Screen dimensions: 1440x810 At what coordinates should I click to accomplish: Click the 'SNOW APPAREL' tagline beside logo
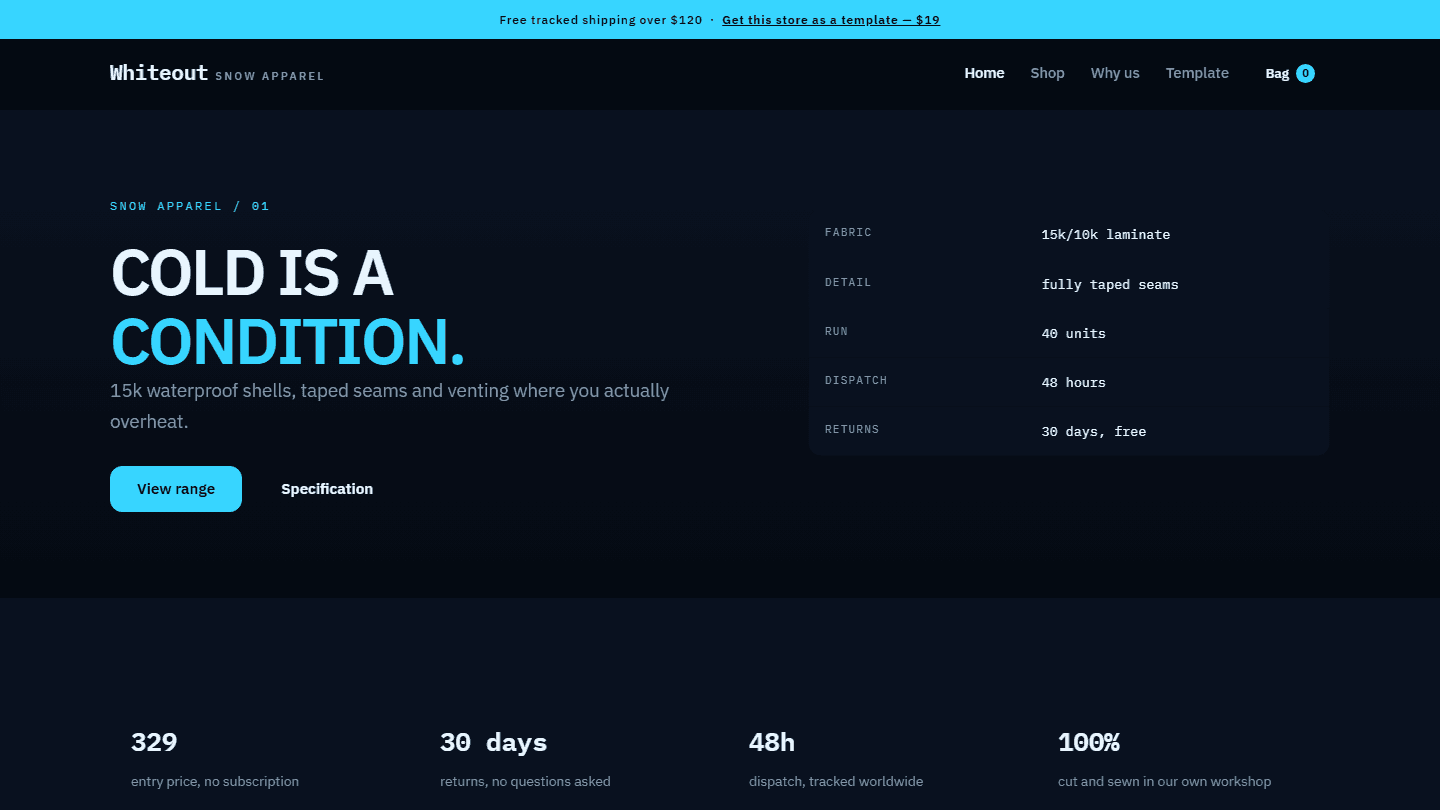tap(270, 76)
